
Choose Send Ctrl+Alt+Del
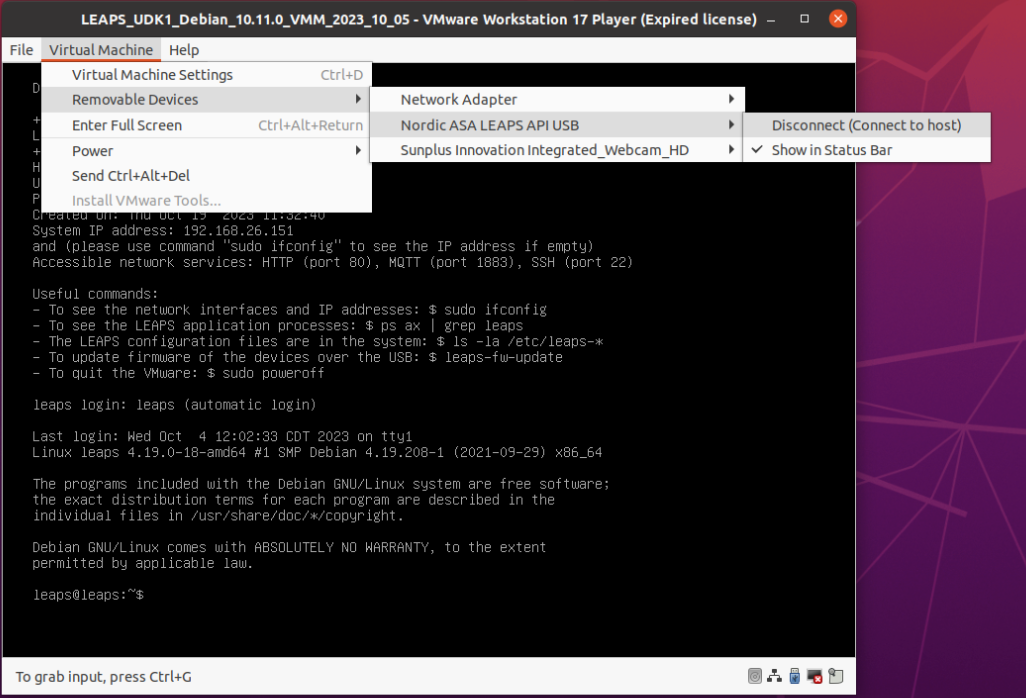[207, 175]
